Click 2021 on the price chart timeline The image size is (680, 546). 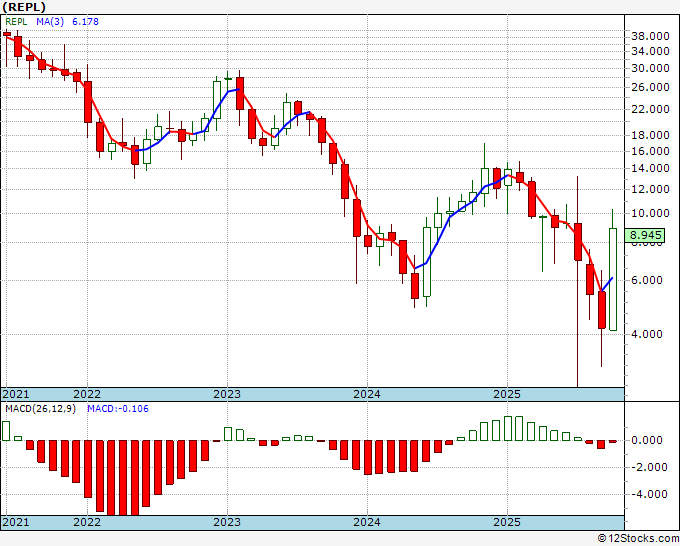pos(16,394)
